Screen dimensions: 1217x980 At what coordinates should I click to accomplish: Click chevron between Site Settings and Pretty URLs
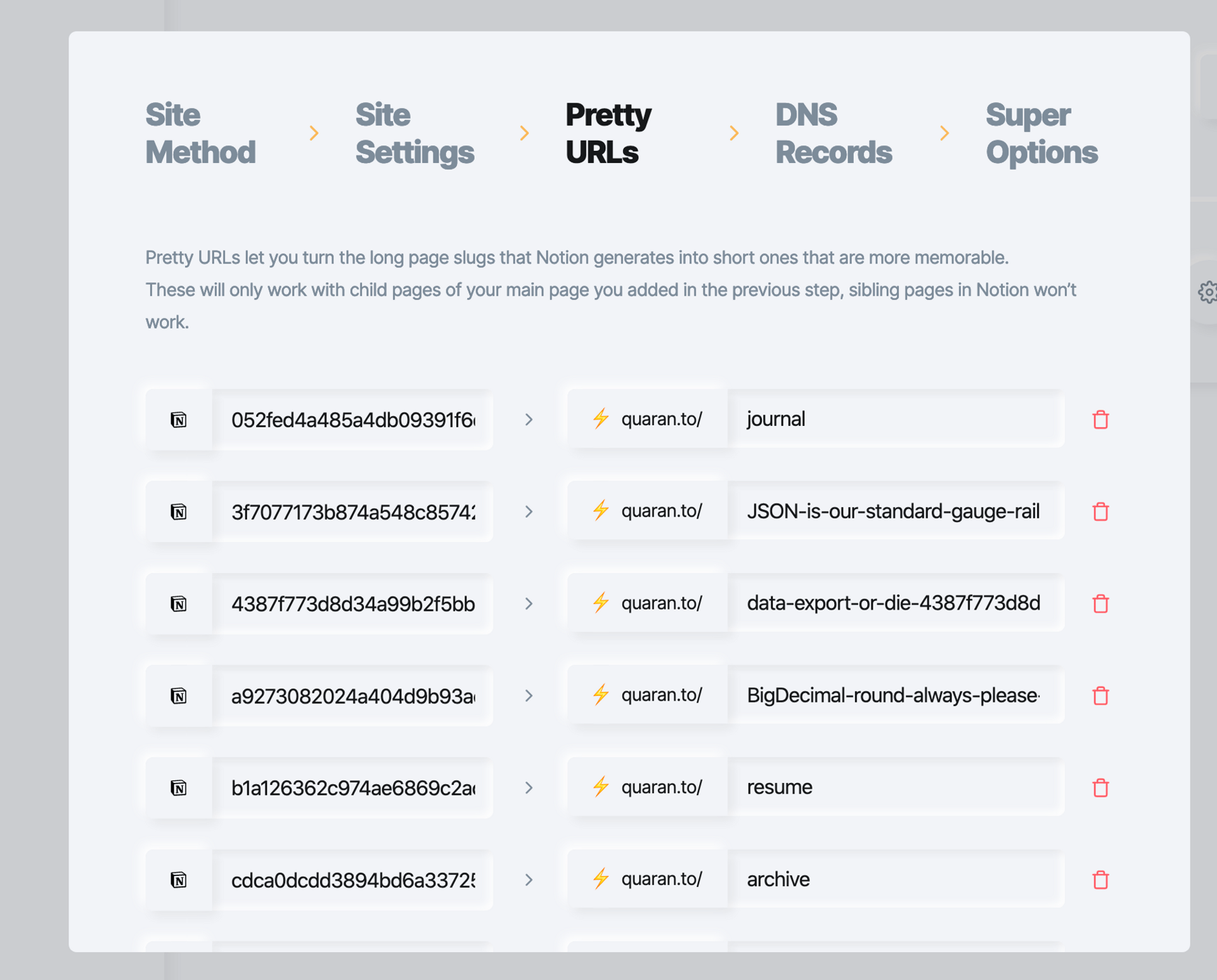pos(524,133)
